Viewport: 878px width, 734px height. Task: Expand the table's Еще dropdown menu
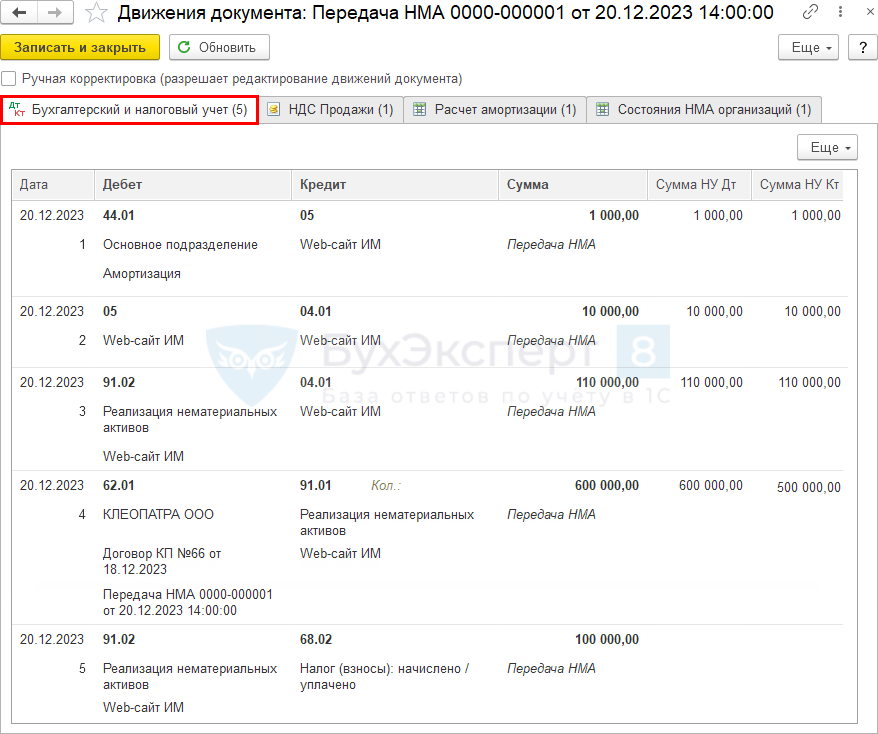coord(827,147)
